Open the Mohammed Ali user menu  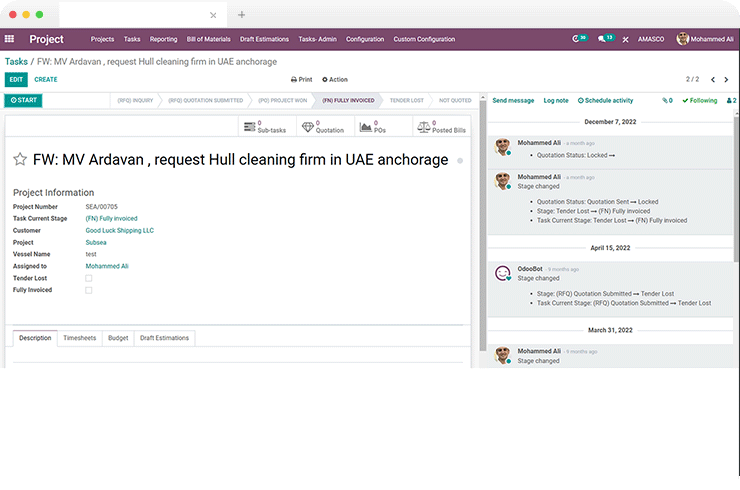coord(704,39)
